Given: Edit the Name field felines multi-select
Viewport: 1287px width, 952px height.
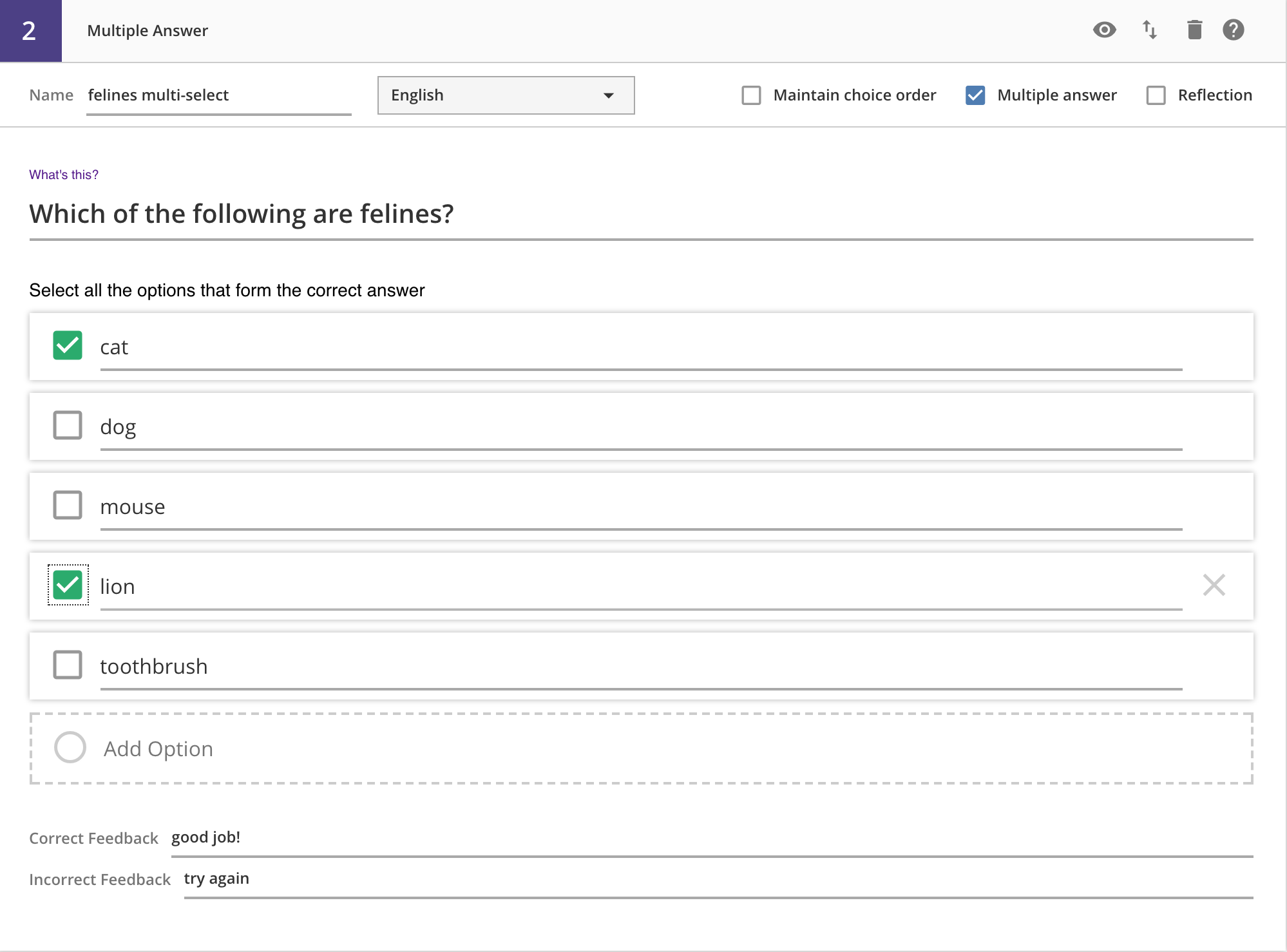Looking at the screenshot, I should (x=218, y=95).
